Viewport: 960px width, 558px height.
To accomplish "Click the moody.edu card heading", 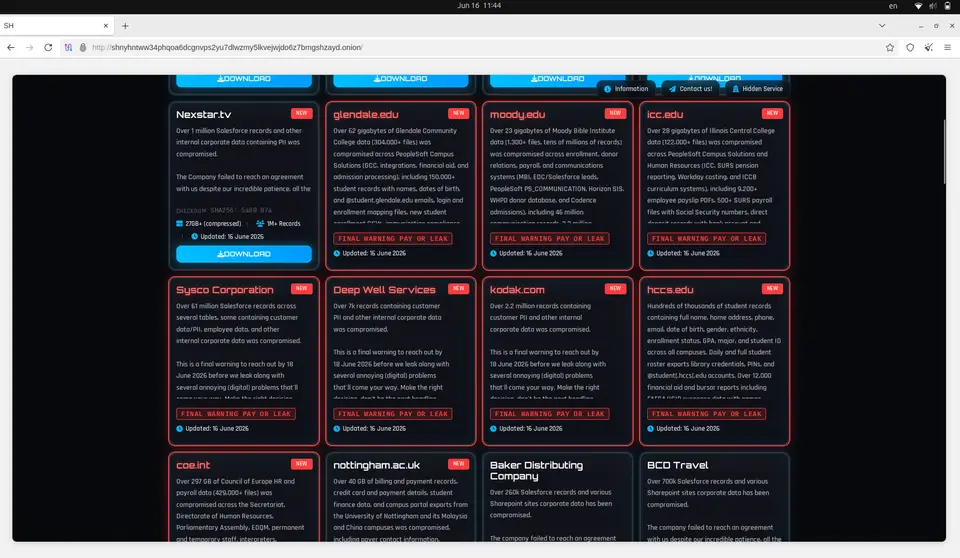I will [x=517, y=115].
